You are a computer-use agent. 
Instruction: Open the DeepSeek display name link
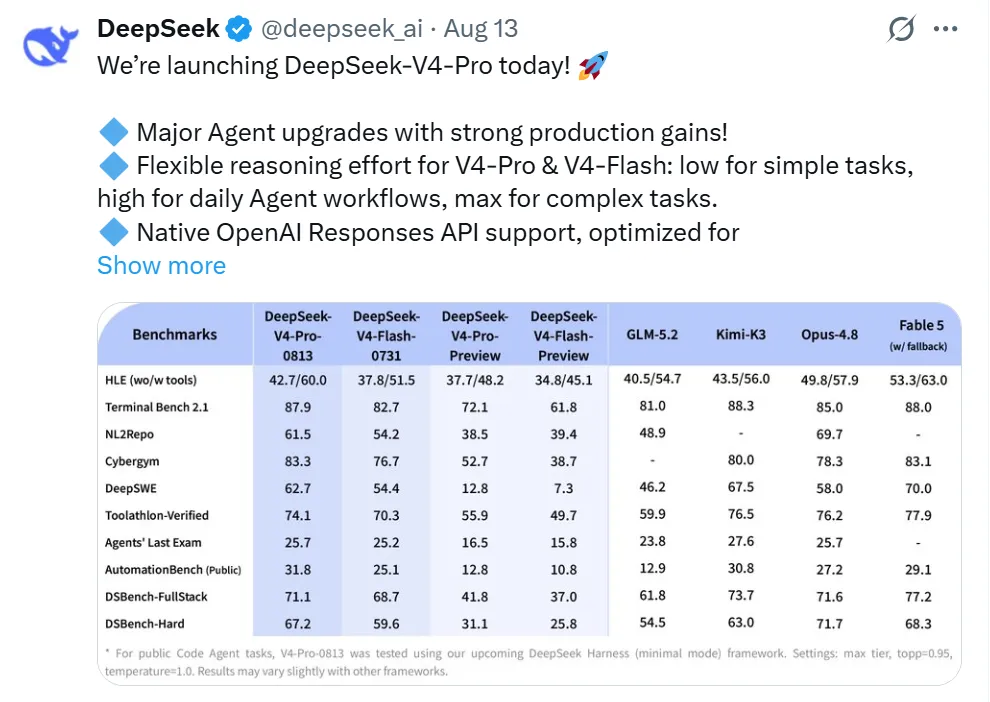(x=158, y=29)
